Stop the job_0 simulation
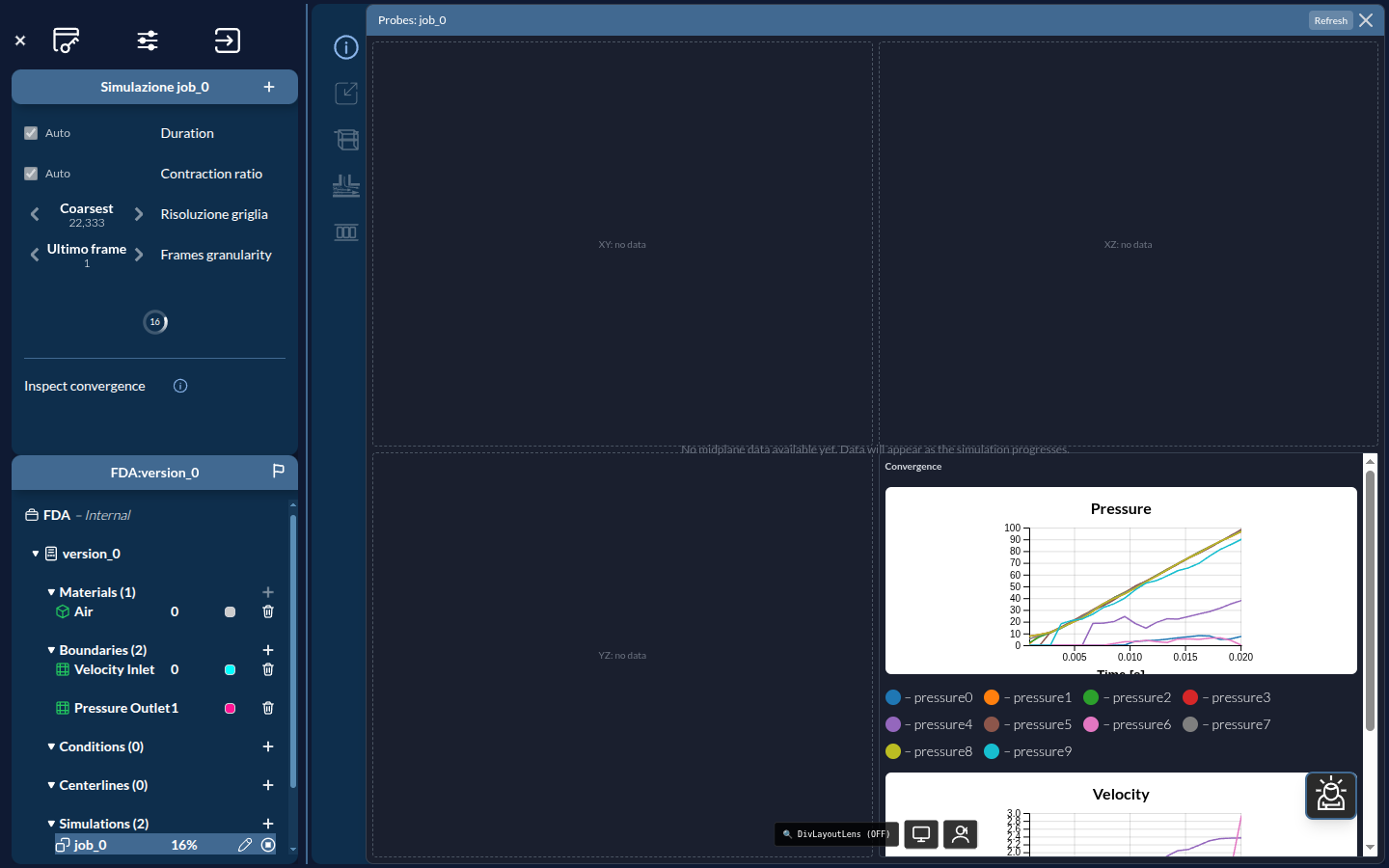This screenshot has width=1389, height=868. [268, 845]
